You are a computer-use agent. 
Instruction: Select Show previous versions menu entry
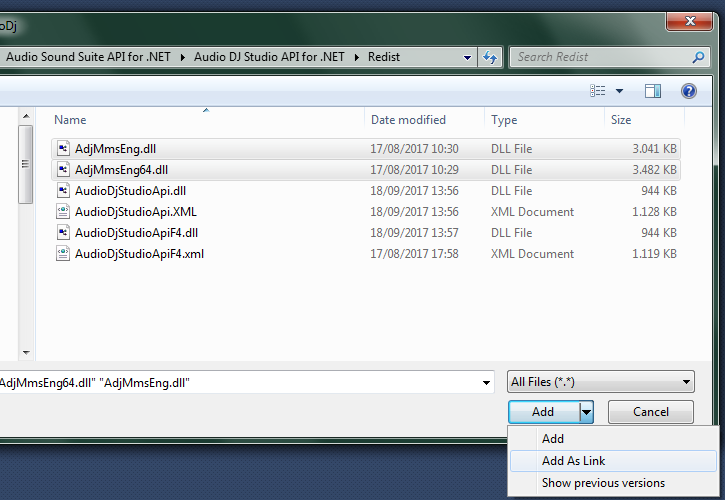(x=603, y=483)
